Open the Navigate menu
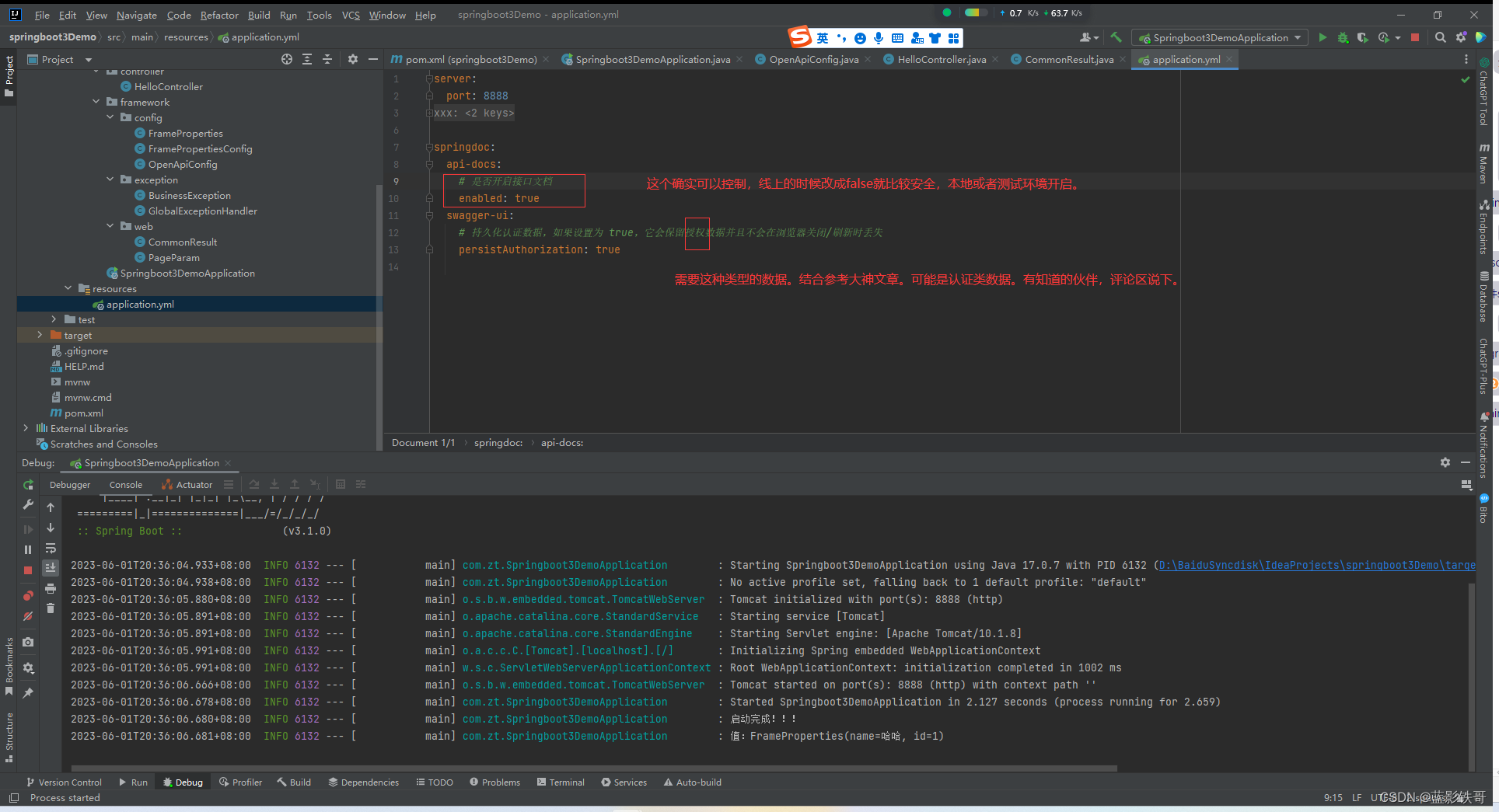Screen dimensions: 1499x812 137,15
